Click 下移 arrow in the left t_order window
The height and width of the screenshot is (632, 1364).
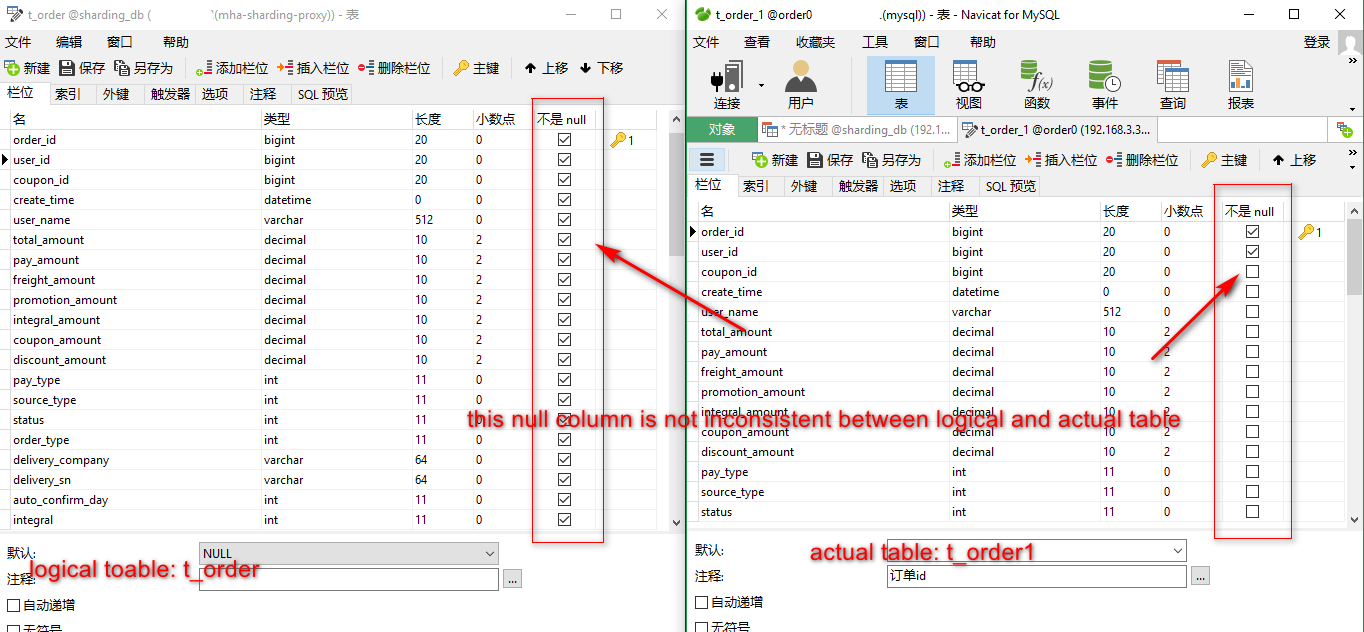[601, 68]
